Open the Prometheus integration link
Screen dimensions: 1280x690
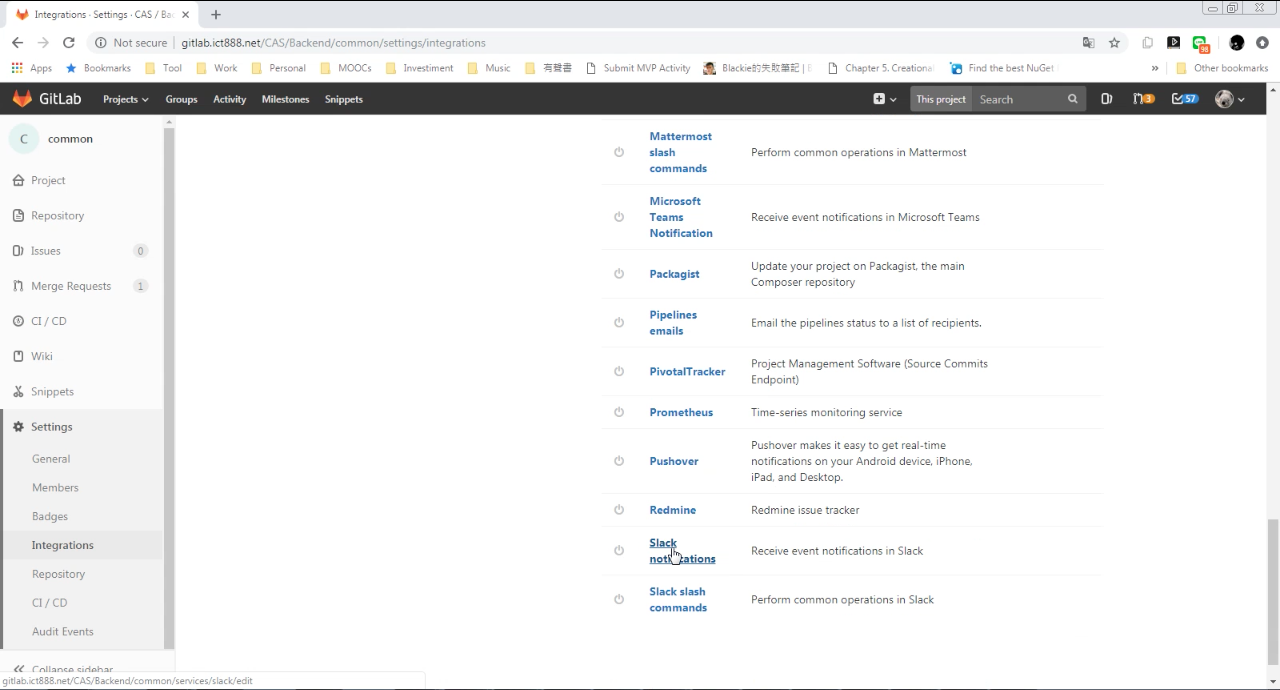681,412
